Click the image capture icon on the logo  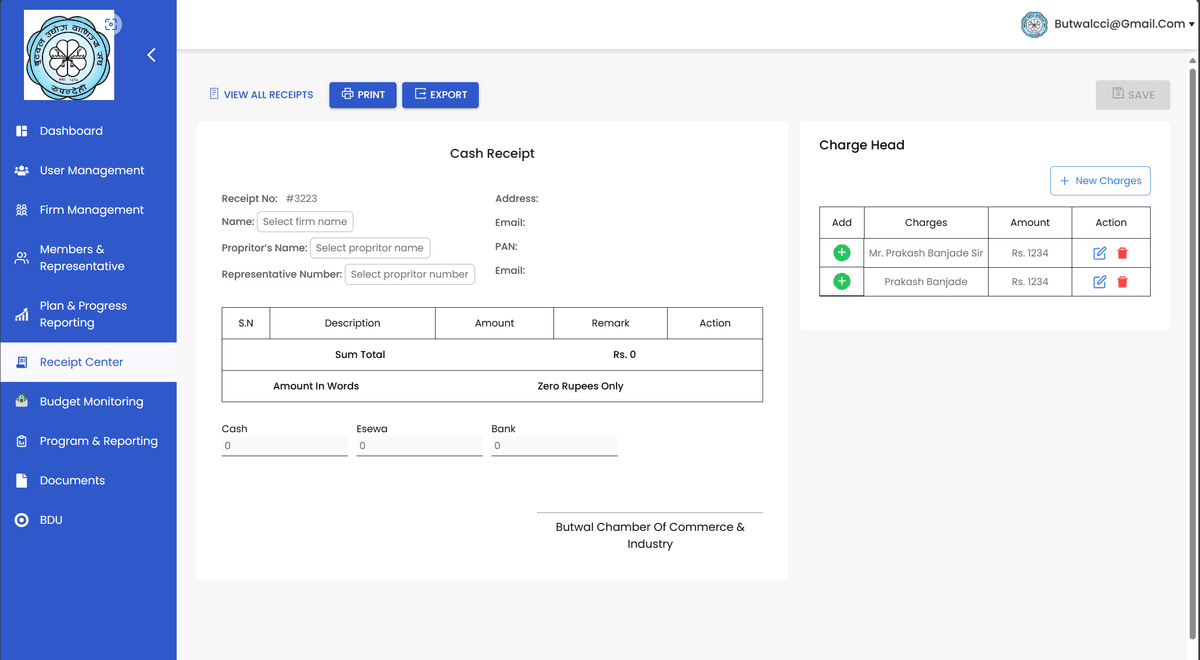(x=112, y=24)
